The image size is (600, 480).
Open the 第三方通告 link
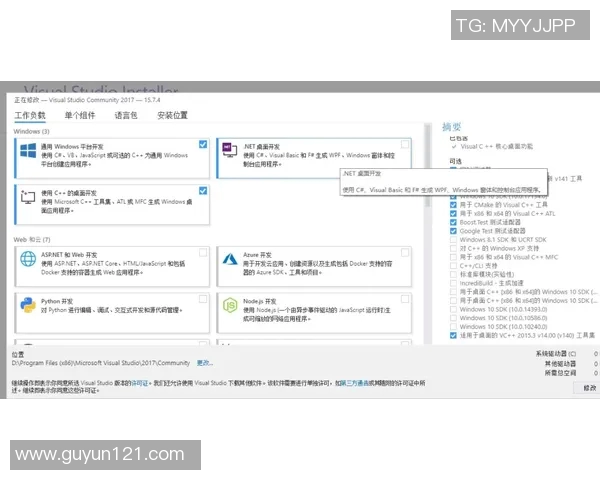pos(354,383)
